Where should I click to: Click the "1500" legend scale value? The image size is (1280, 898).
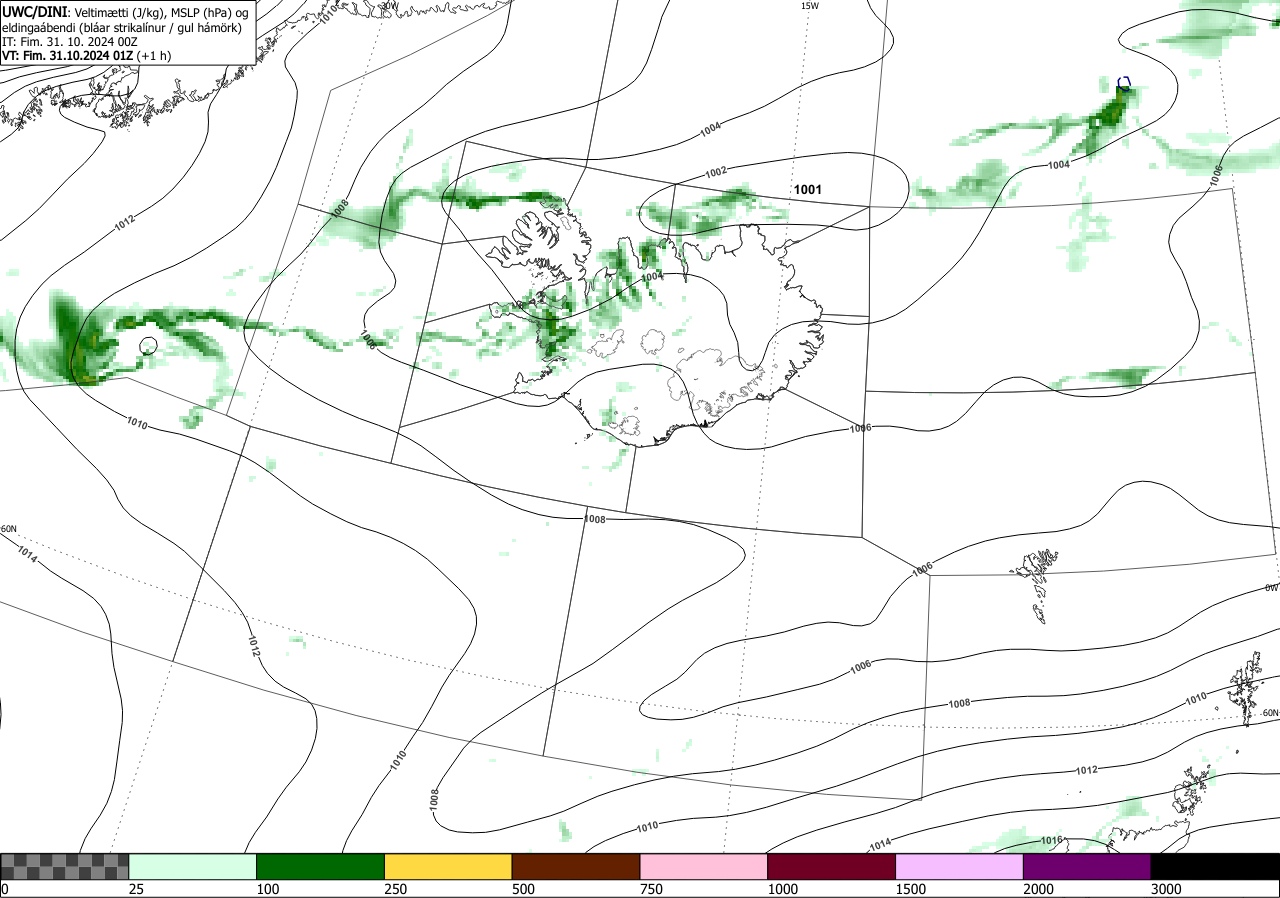click(911, 889)
